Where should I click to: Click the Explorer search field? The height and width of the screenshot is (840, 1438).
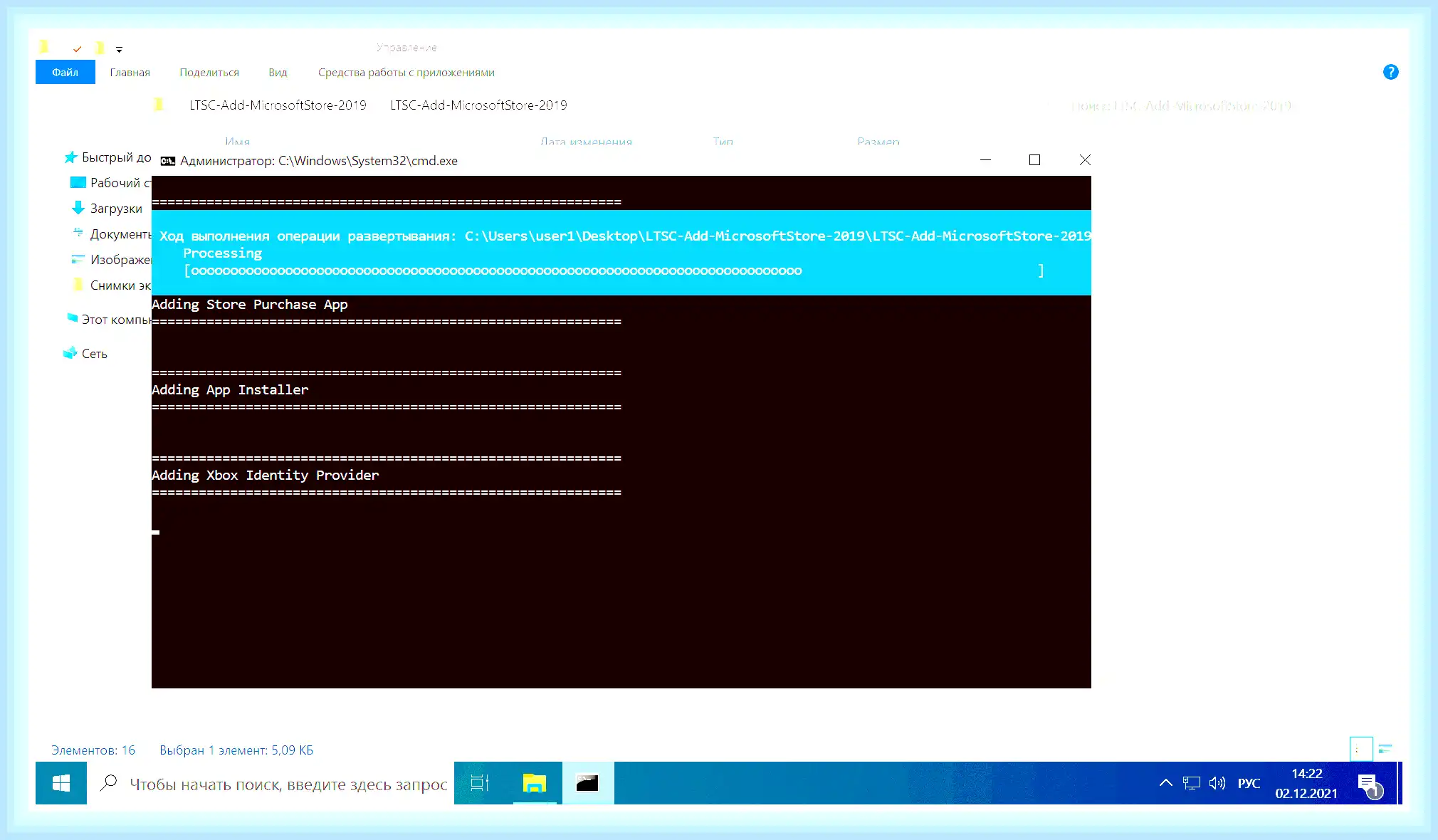(x=1182, y=106)
